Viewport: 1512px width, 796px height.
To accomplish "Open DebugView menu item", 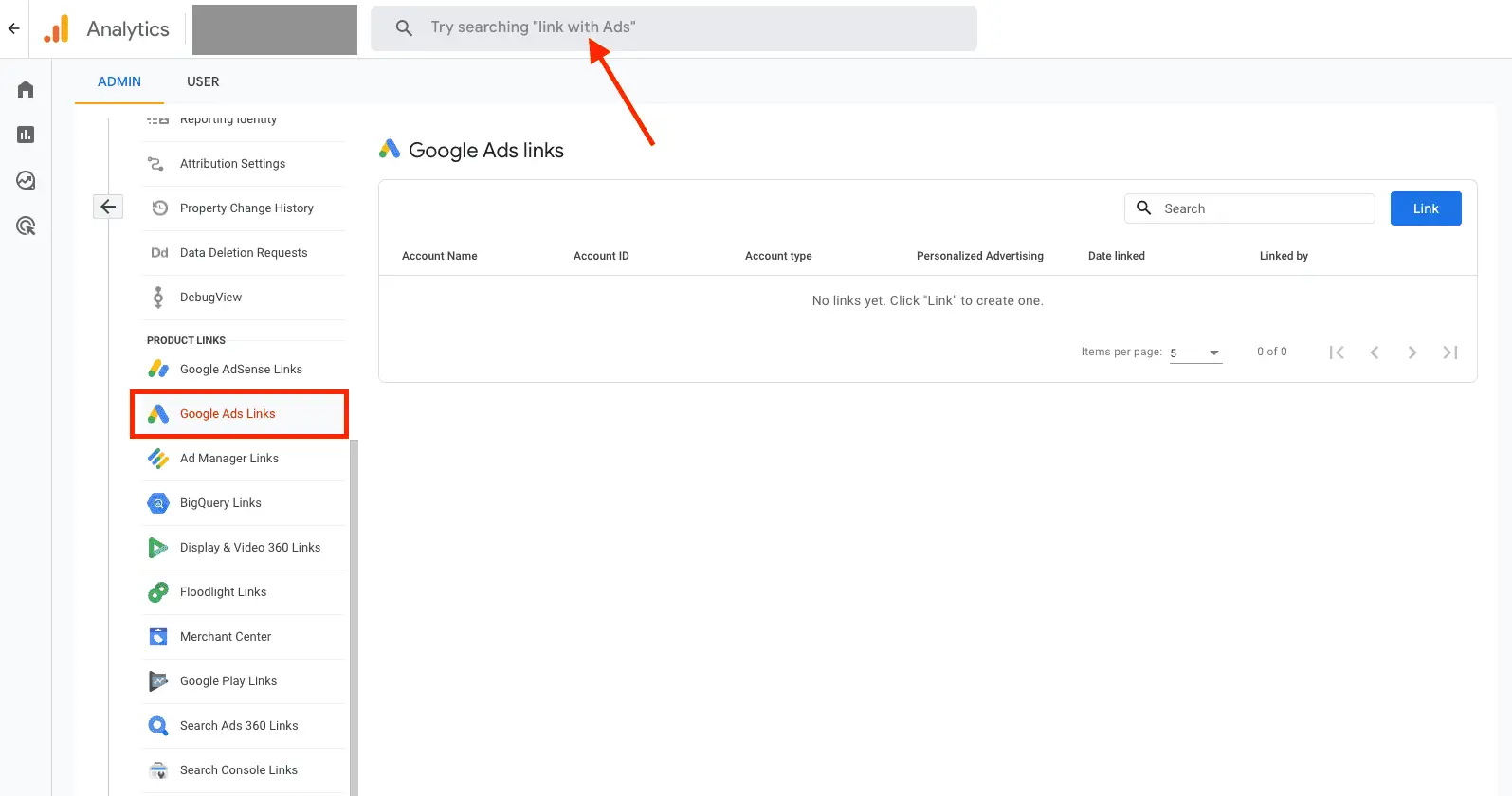I will click(x=243, y=298).
